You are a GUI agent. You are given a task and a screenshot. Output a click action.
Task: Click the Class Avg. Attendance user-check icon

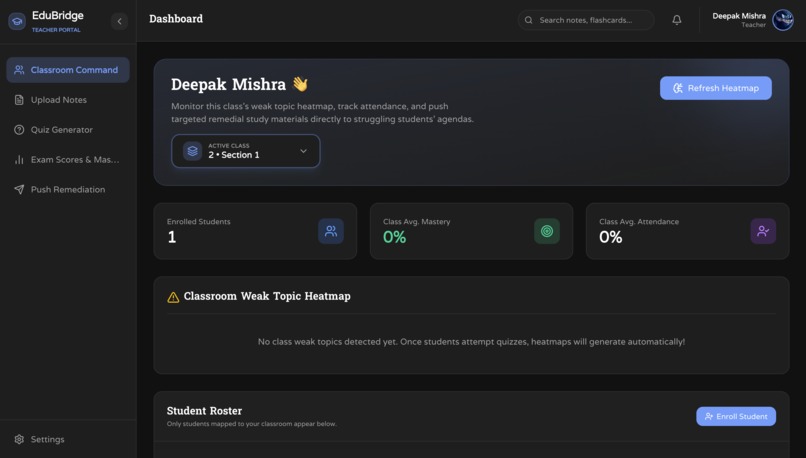pyautogui.click(x=763, y=231)
